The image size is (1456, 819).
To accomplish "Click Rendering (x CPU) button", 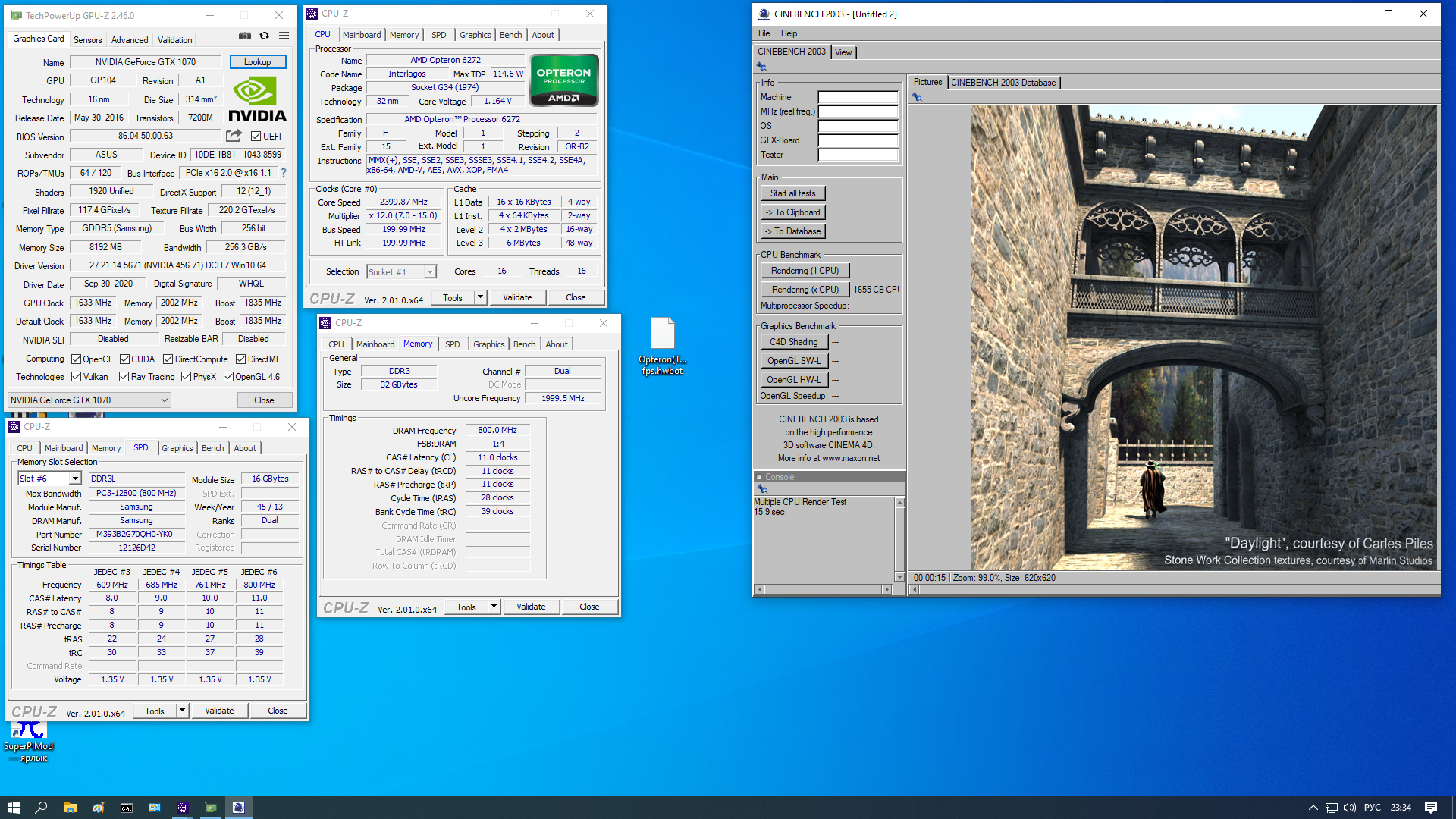I will click(805, 290).
